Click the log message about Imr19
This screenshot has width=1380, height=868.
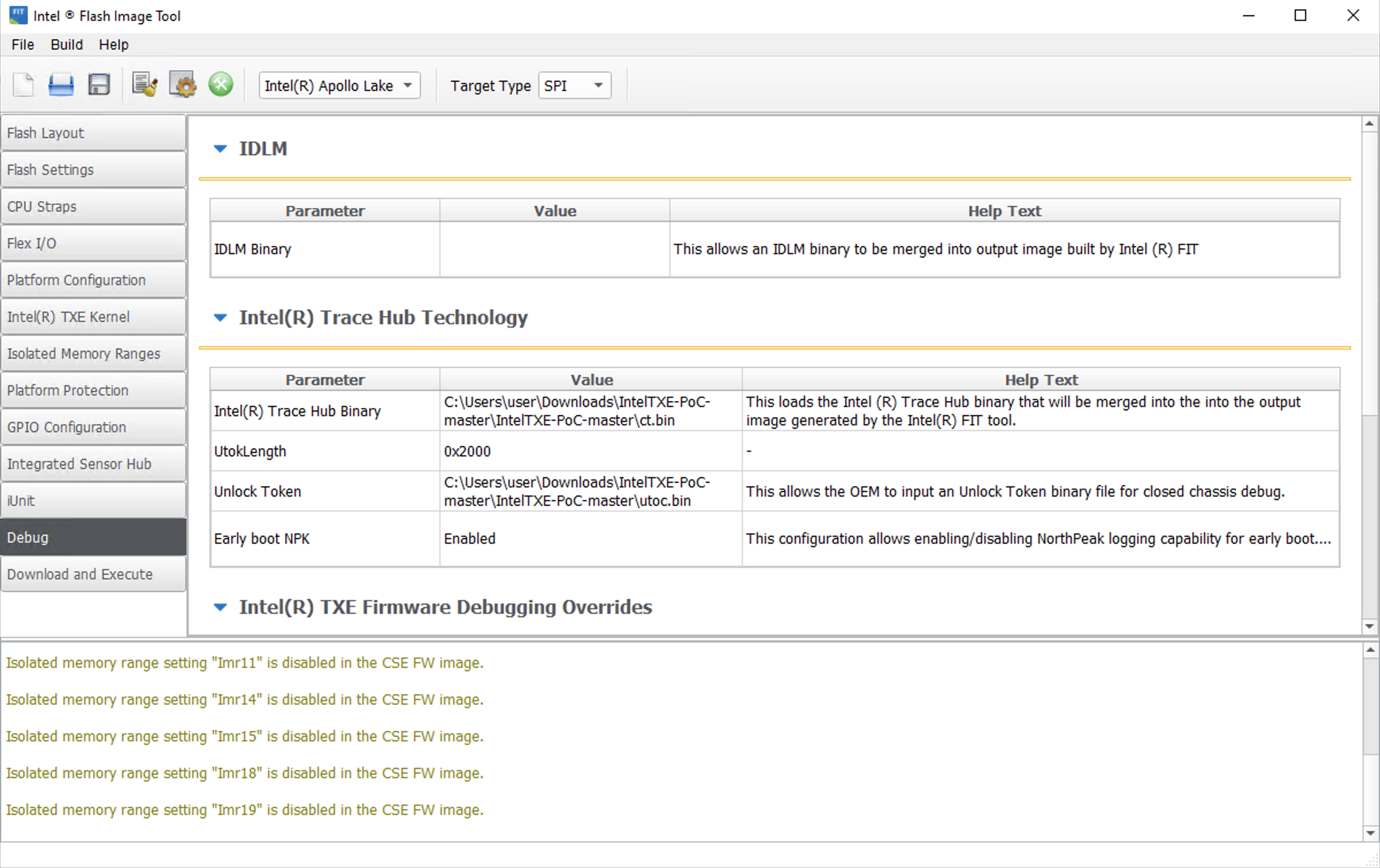(x=245, y=810)
